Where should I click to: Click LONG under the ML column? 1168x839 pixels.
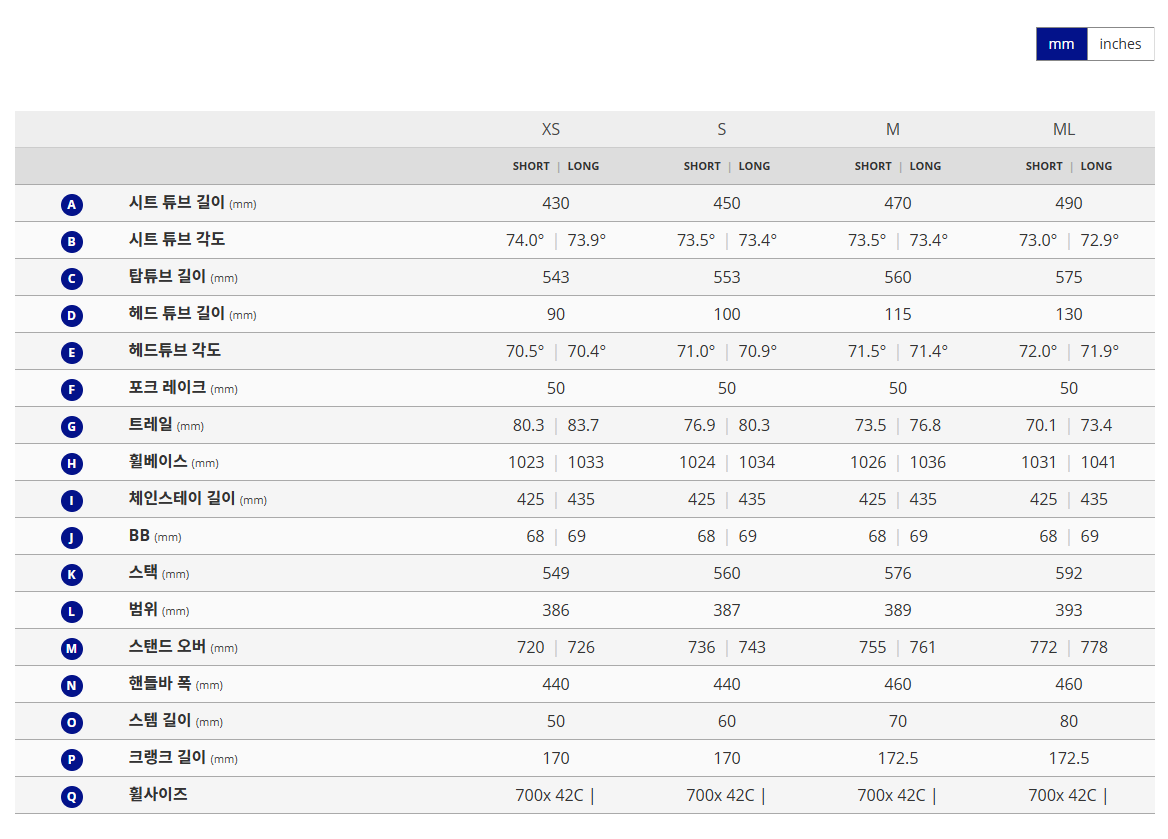(1096, 166)
